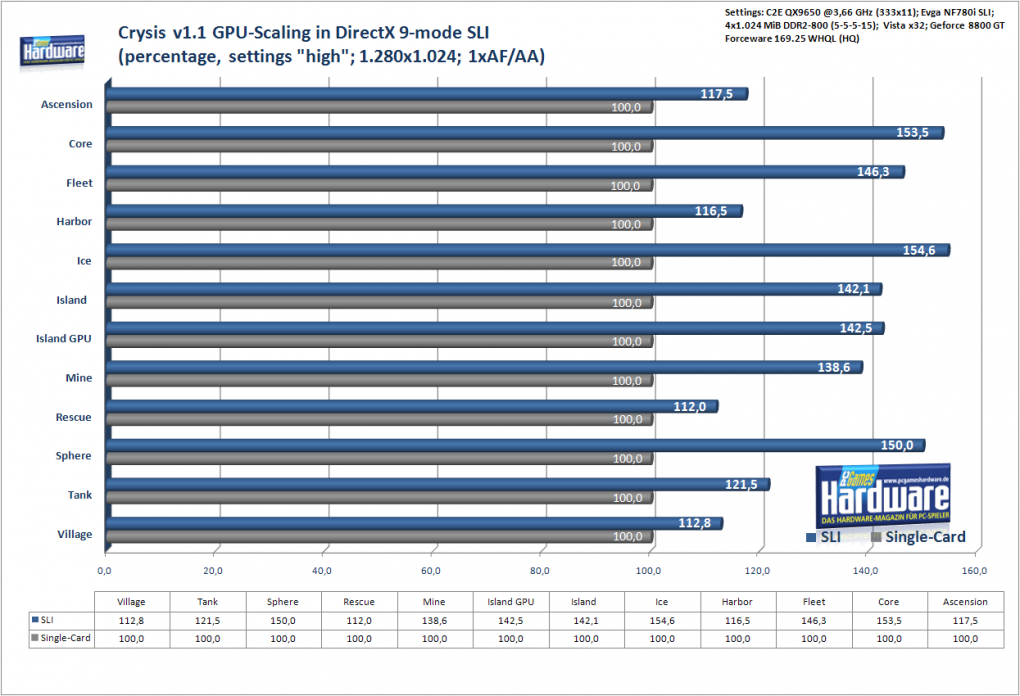The image size is (1020, 696).
Task: Click the '142,1' value on the Island bar
Action: (x=853, y=289)
